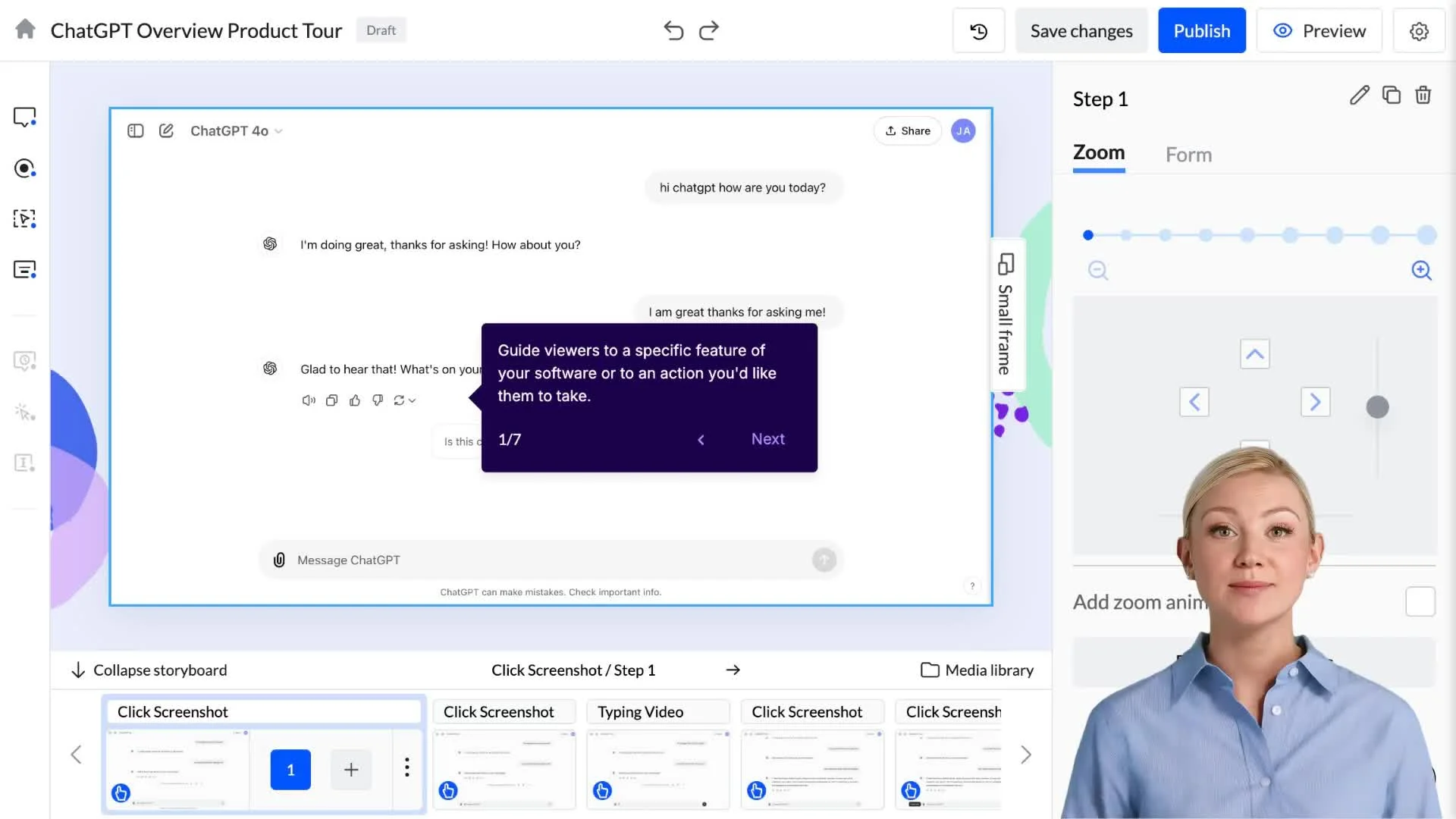Screen dimensions: 1456x819
Task: Undo the last change
Action: coord(673,30)
